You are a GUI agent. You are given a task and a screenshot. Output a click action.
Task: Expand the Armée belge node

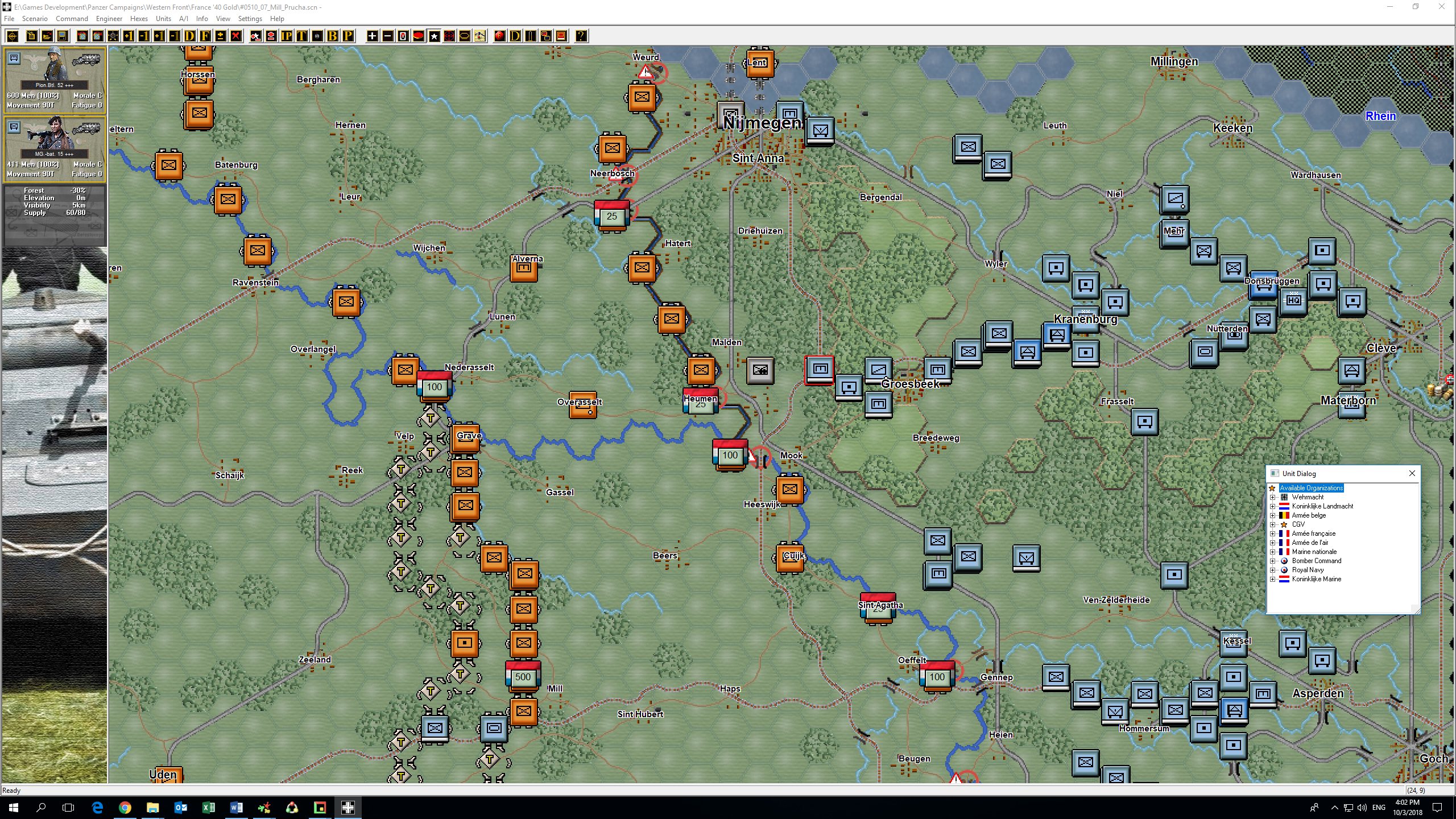1273,515
